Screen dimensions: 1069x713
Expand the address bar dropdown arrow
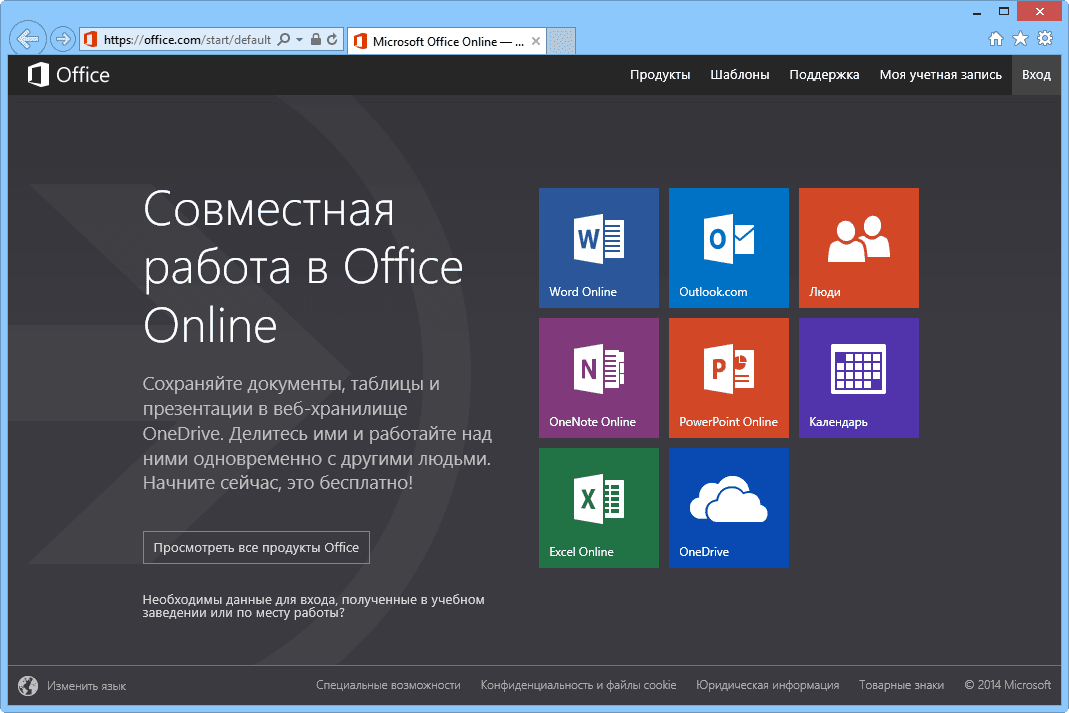point(299,40)
